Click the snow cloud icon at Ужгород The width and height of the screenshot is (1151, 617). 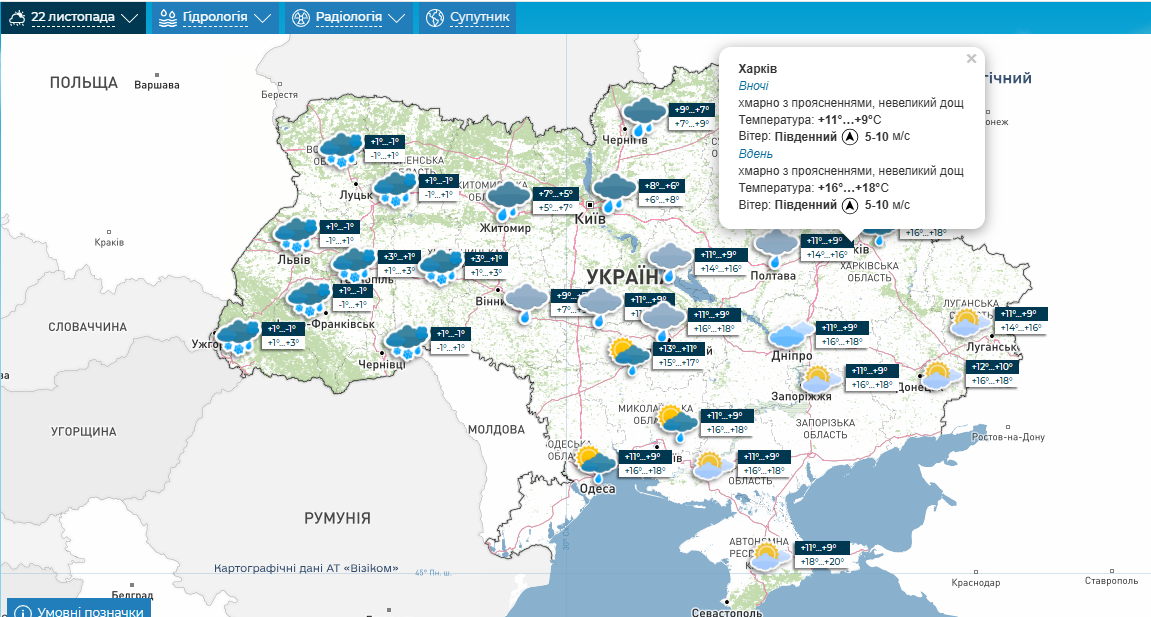point(238,336)
